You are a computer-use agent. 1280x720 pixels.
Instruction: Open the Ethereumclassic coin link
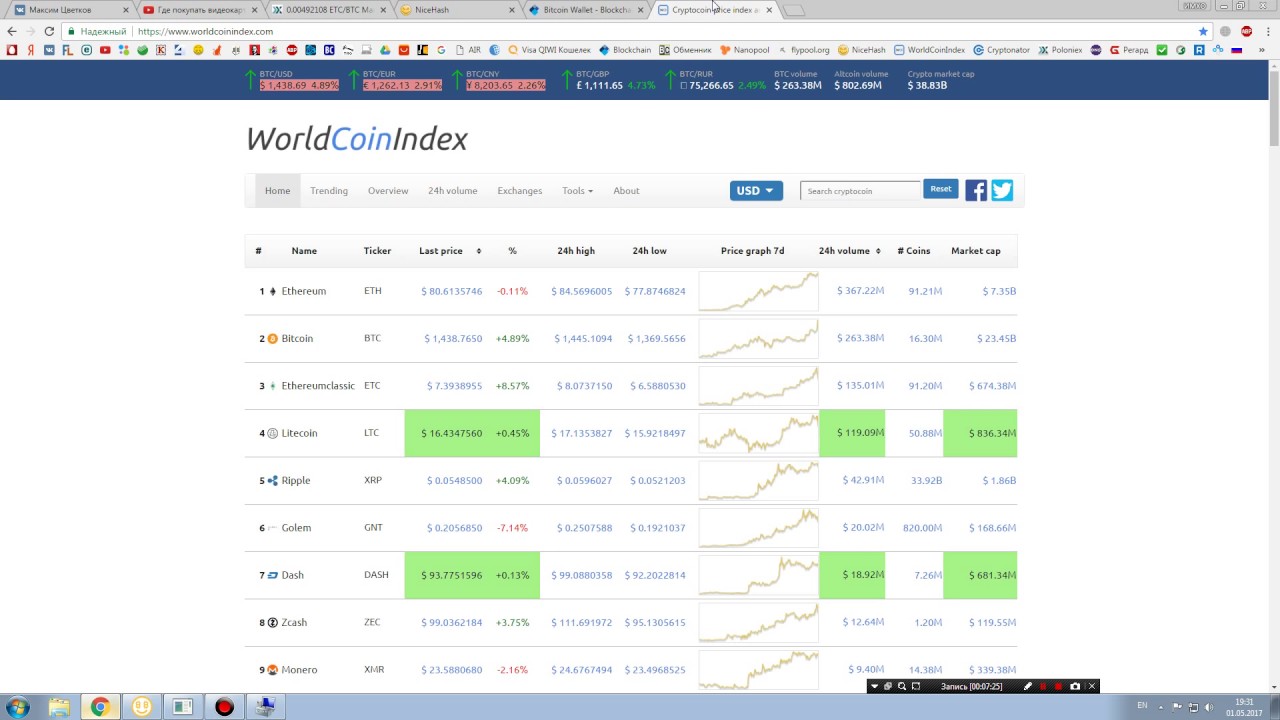pos(318,386)
